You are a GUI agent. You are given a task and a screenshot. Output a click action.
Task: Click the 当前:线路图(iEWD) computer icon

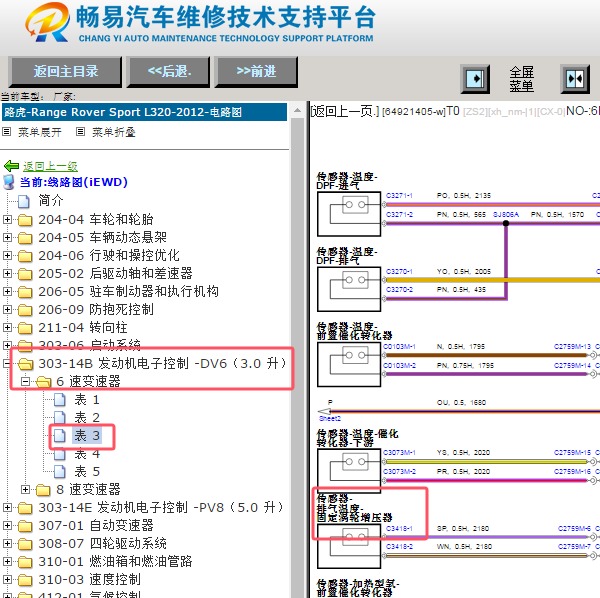[8, 182]
